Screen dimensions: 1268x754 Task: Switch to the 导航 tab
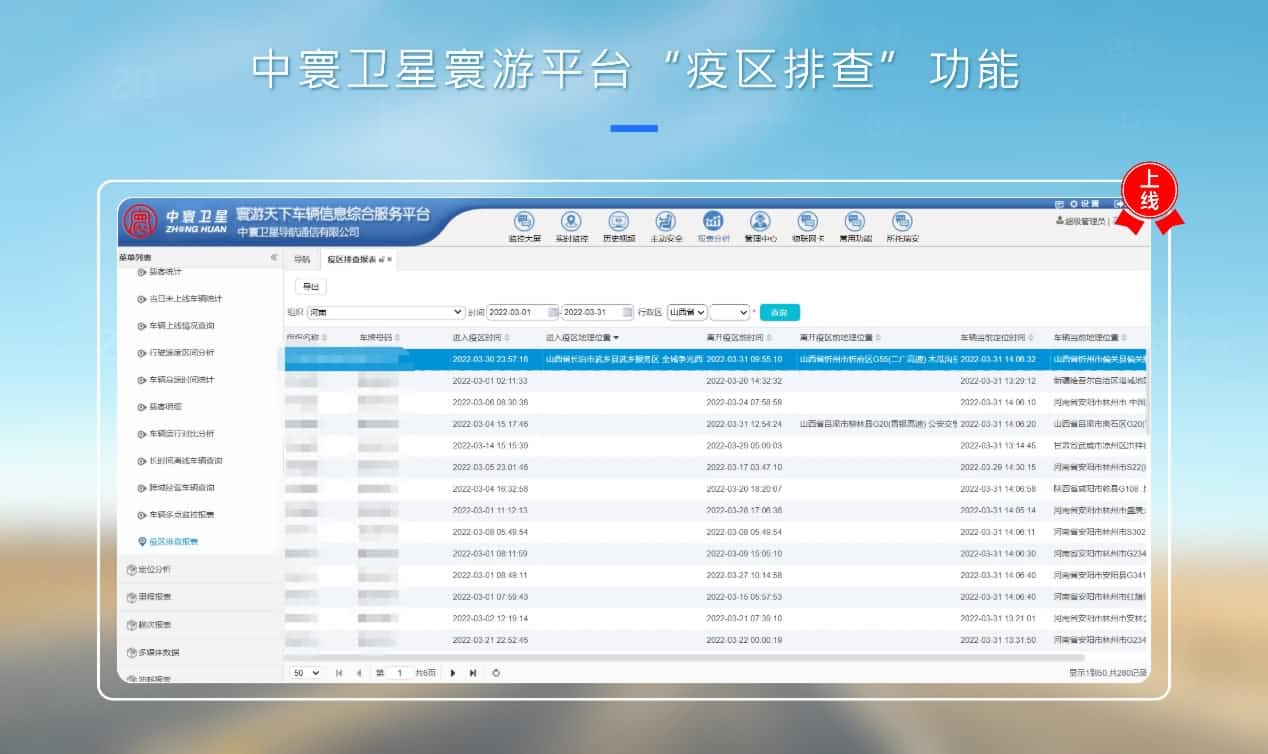303,258
